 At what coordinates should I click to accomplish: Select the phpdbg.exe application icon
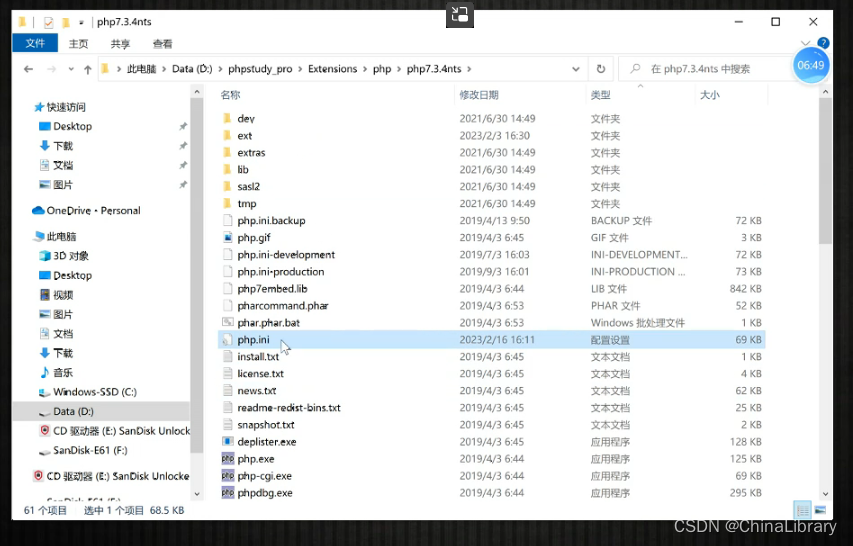(227, 493)
